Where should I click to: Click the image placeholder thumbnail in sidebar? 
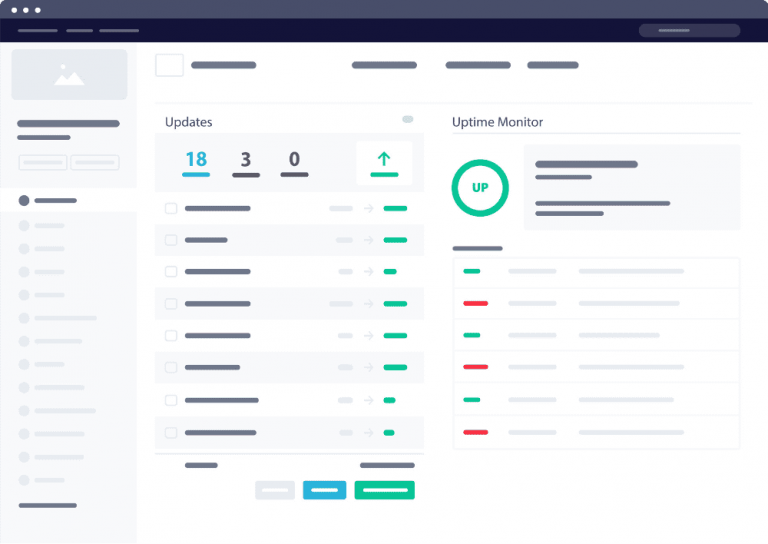click(x=69, y=75)
